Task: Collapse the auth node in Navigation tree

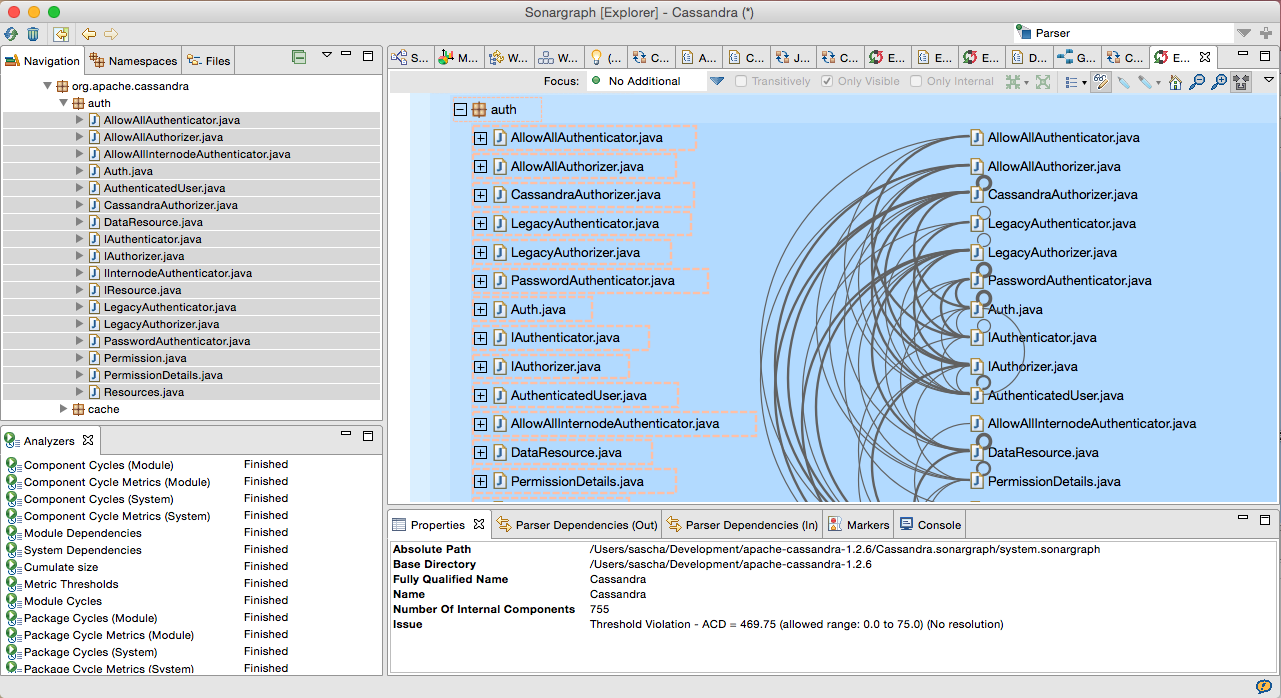Action: [x=63, y=103]
